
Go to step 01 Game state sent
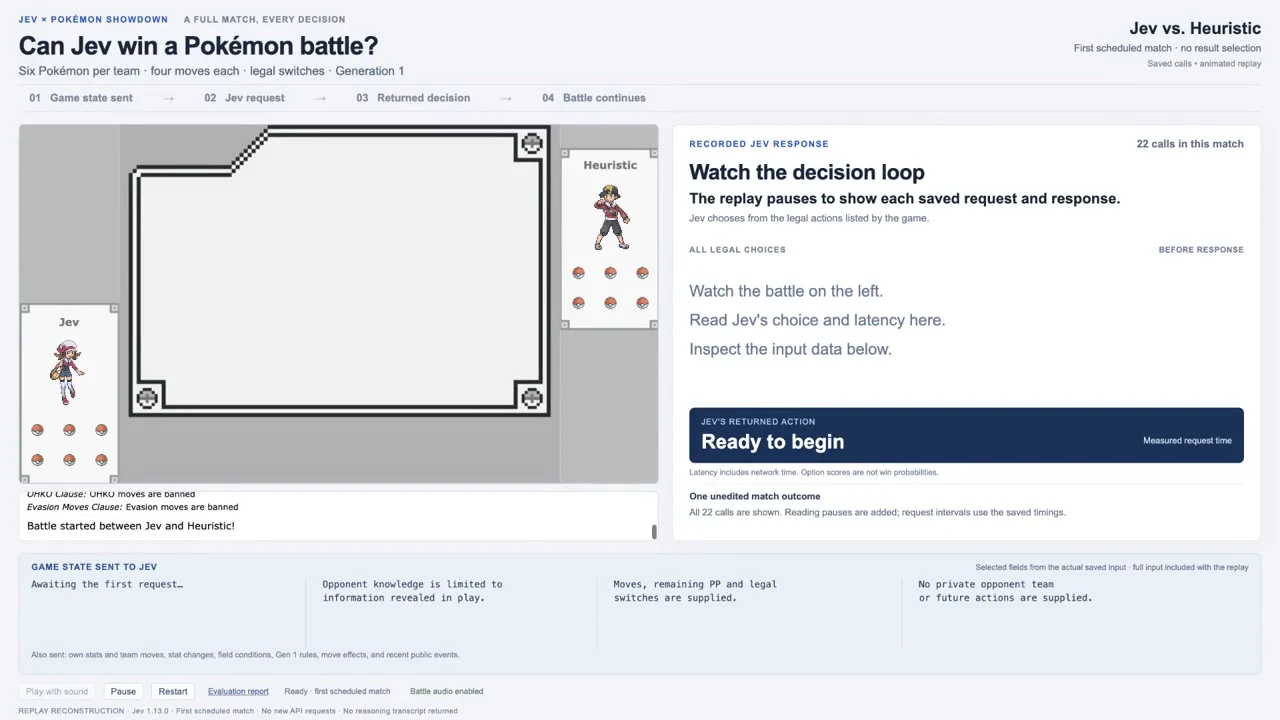click(81, 98)
